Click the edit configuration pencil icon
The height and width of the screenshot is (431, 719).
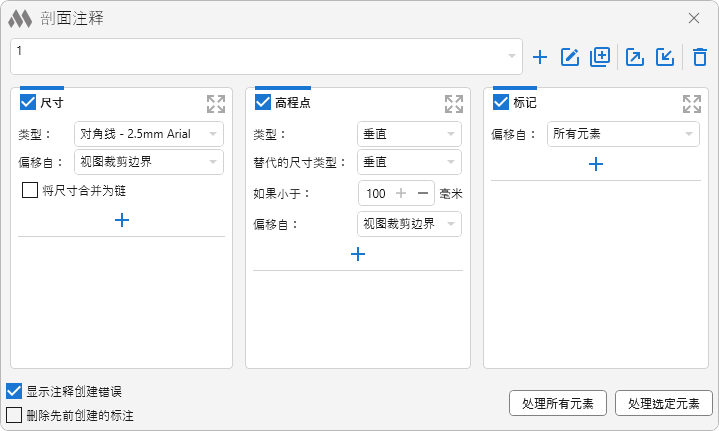click(570, 57)
